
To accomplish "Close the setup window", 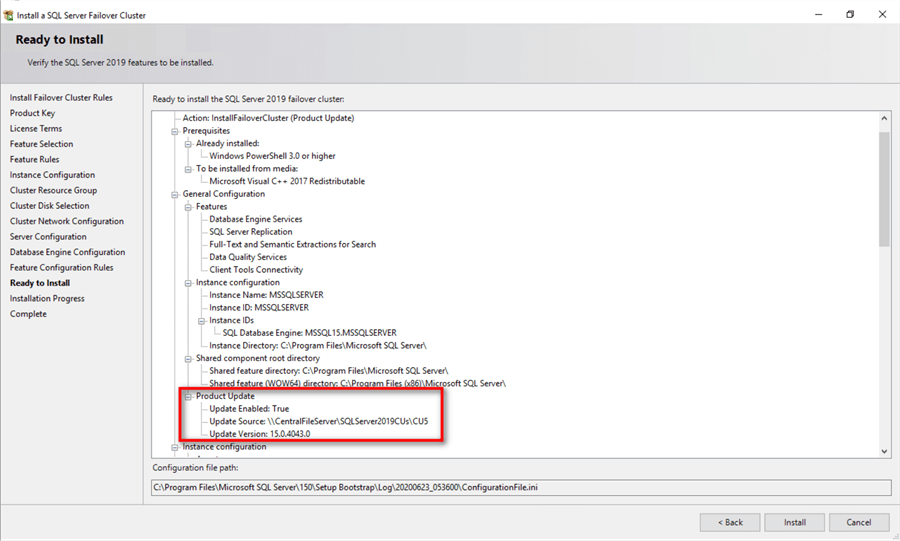I will coord(882,14).
